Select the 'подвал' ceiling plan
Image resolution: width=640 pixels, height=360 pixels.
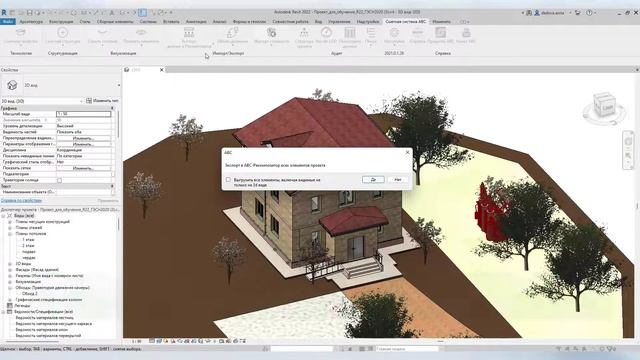pyautogui.click(x=29, y=252)
